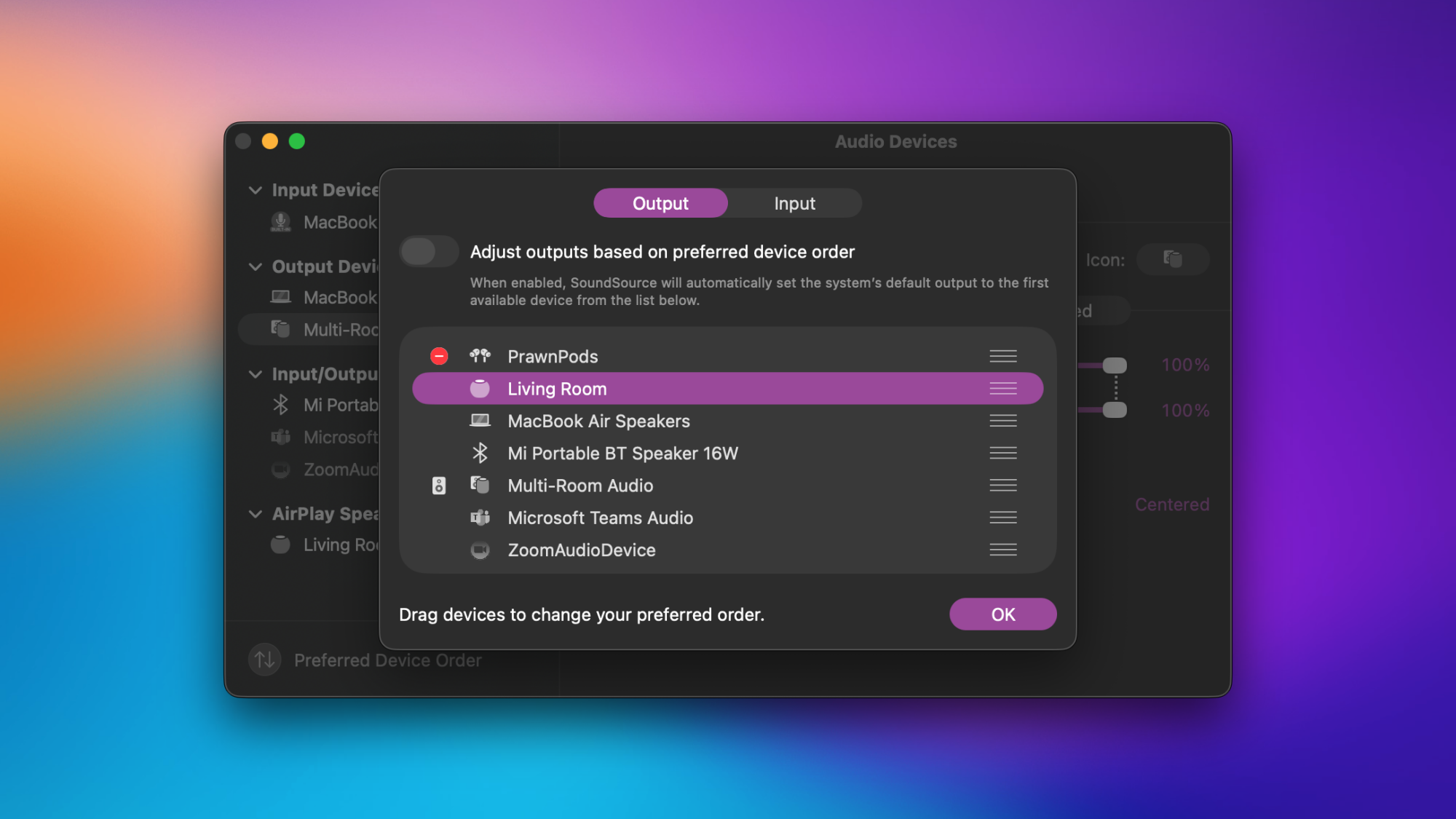Image resolution: width=1456 pixels, height=819 pixels.
Task: Click the Preferred Device Order arrows icon
Action: pyautogui.click(x=265, y=660)
